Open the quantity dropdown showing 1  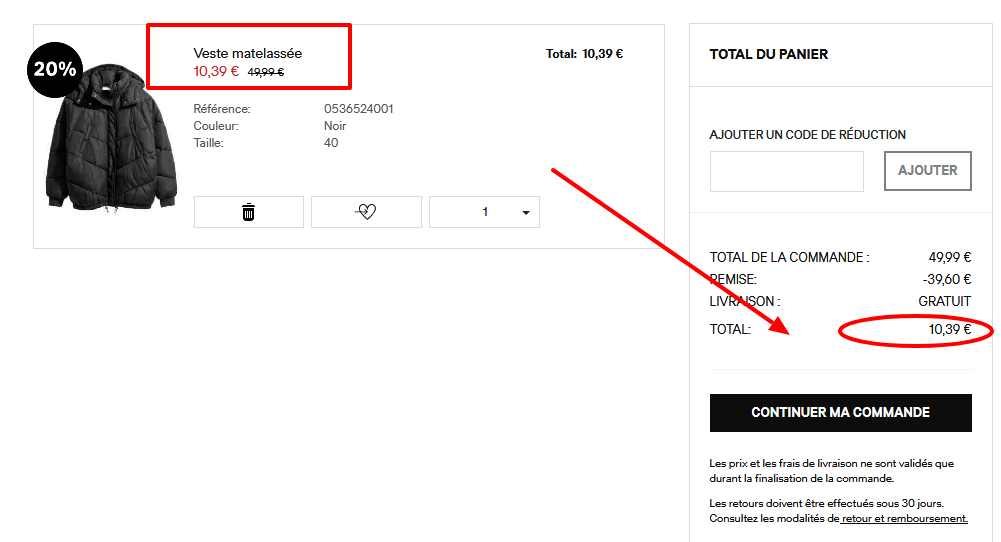coord(485,212)
